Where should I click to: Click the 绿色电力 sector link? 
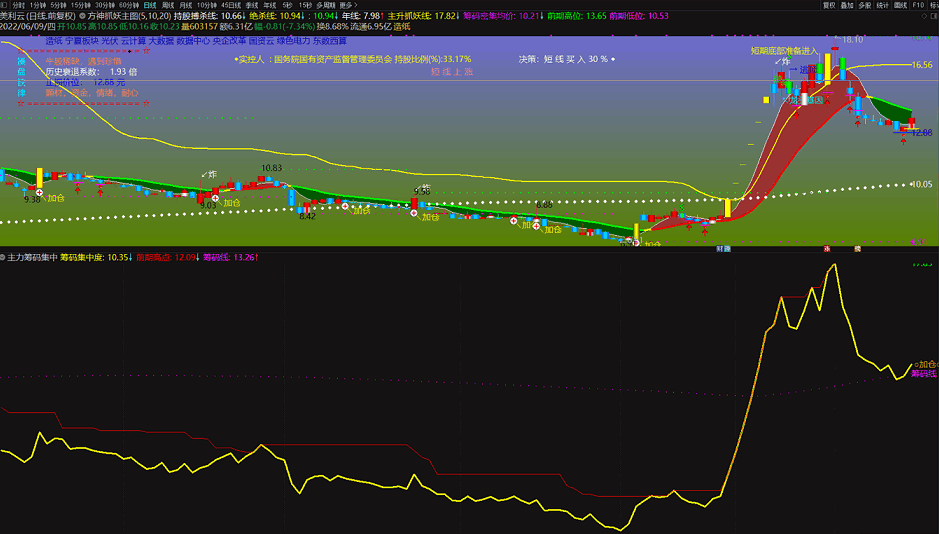click(x=293, y=41)
